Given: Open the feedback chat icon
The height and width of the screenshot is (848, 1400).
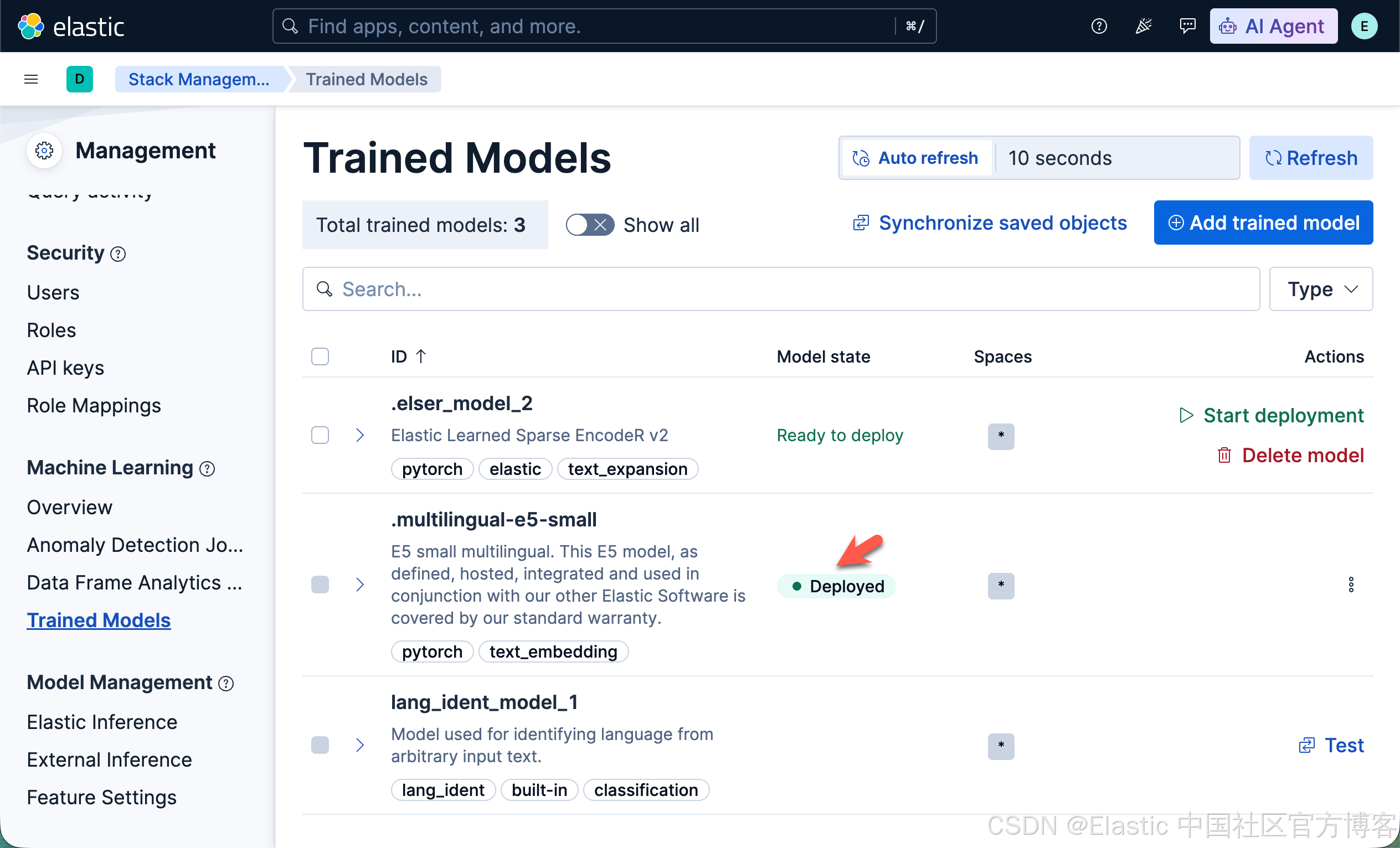Looking at the screenshot, I should tap(1187, 26).
